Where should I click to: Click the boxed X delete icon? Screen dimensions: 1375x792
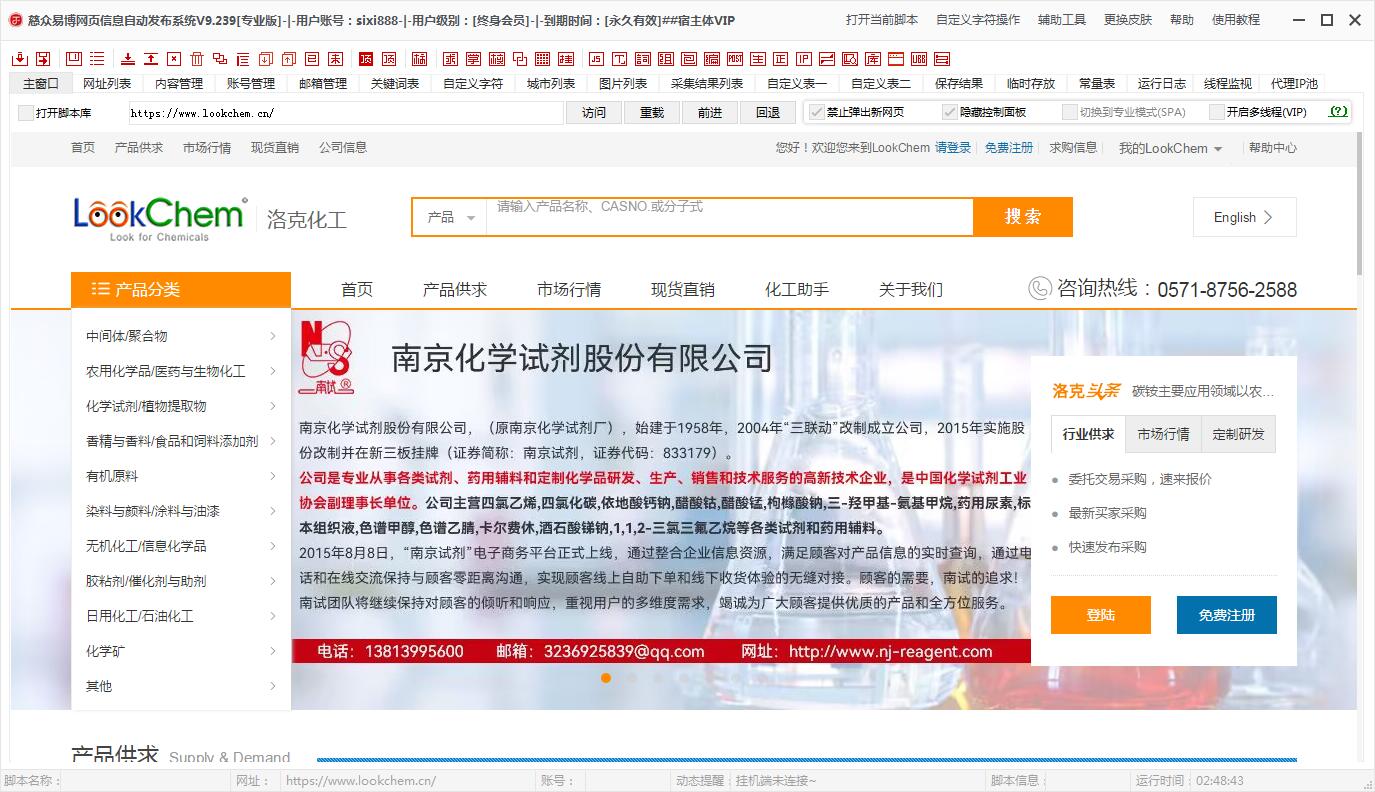(x=174, y=59)
